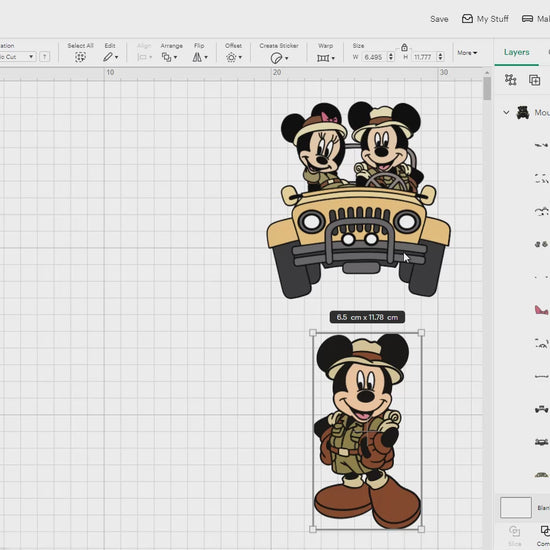
Task: Select the pink bow layer thumbnail
Action: tap(541, 310)
